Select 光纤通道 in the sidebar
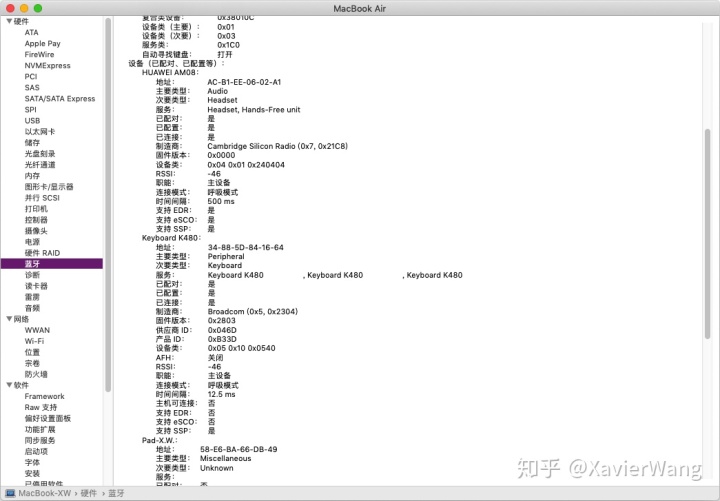720x501 pixels. pos(39,164)
